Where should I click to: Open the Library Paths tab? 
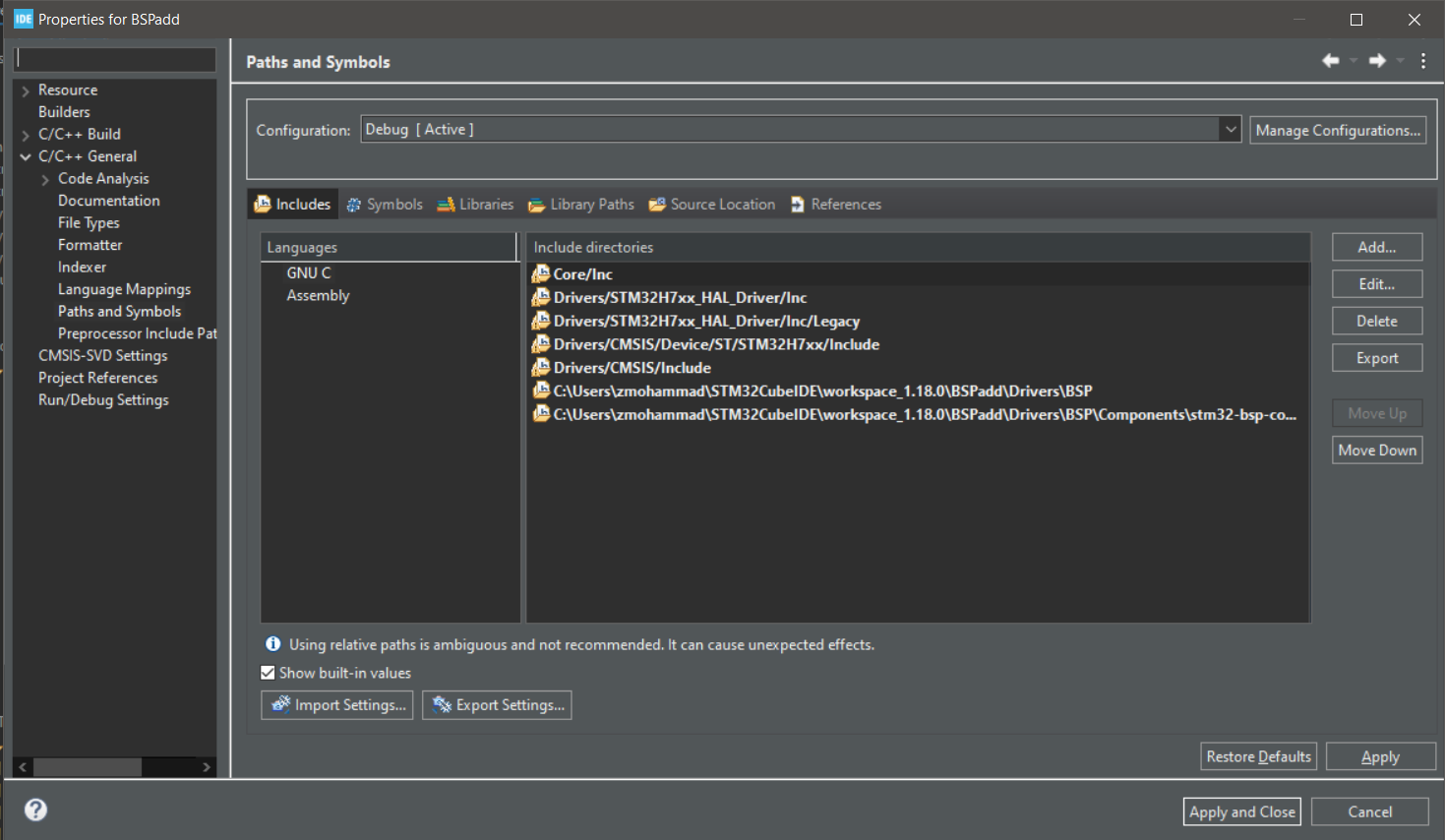(x=581, y=205)
